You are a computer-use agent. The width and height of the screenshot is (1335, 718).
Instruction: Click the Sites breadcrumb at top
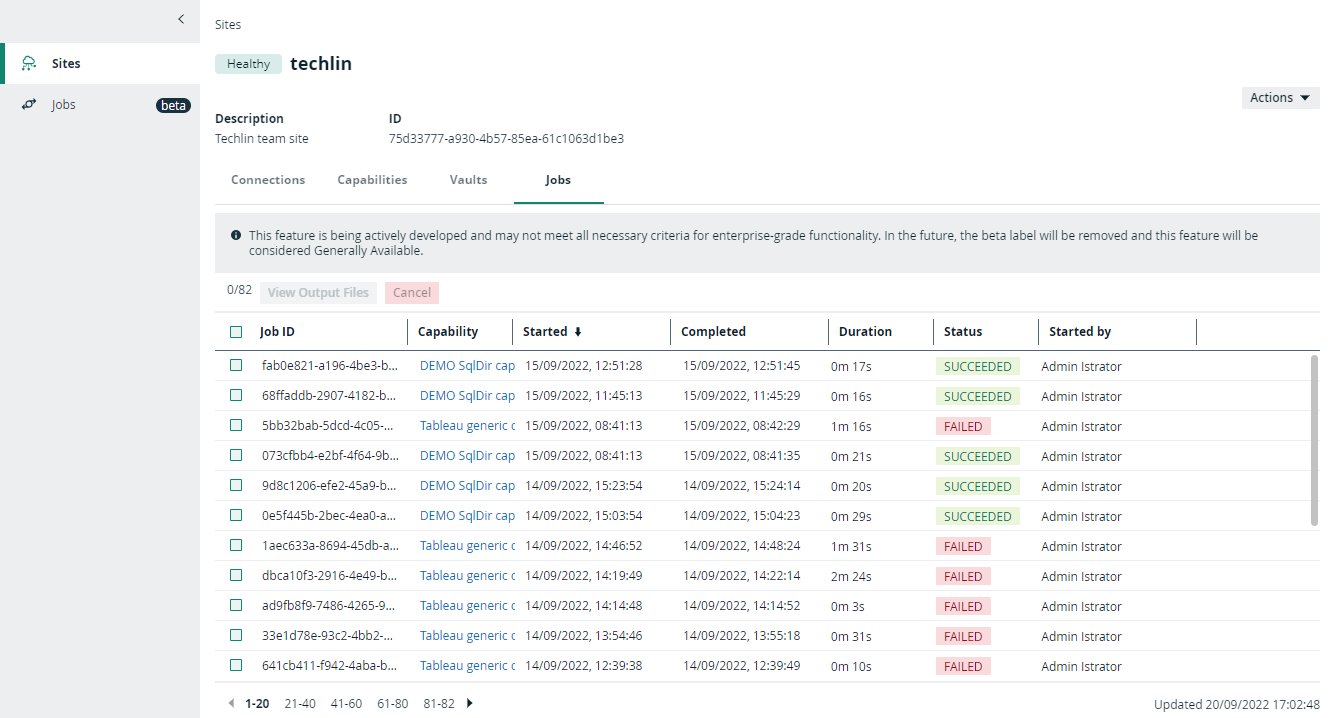click(228, 24)
